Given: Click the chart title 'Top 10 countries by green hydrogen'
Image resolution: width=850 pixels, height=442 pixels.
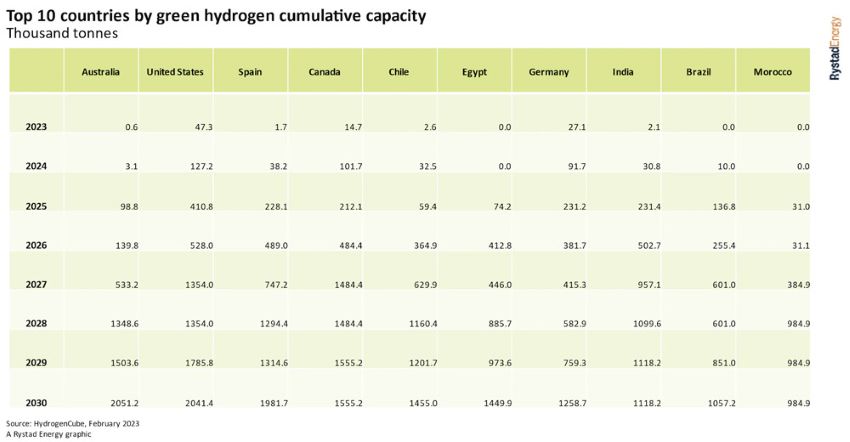Looking at the screenshot, I should pos(216,16).
